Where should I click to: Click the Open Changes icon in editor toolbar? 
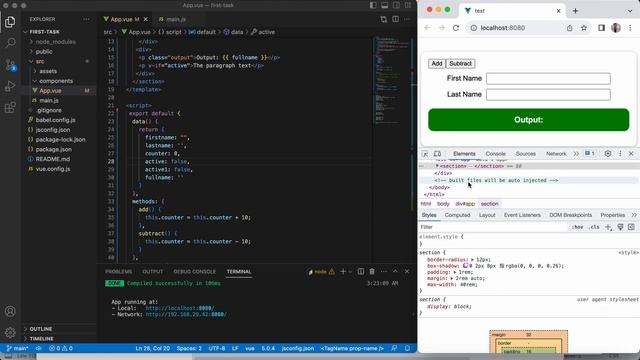click(383, 19)
